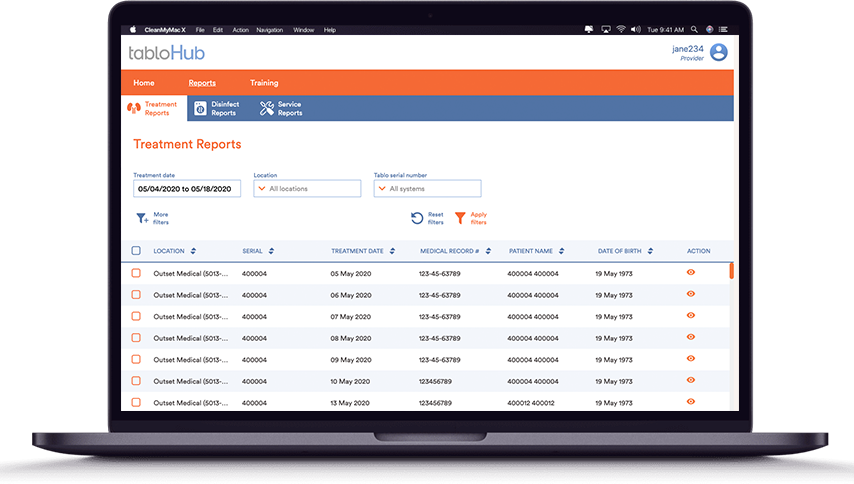854x484 pixels.
Task: Open the Notification Center list icon
Action: coord(723,29)
